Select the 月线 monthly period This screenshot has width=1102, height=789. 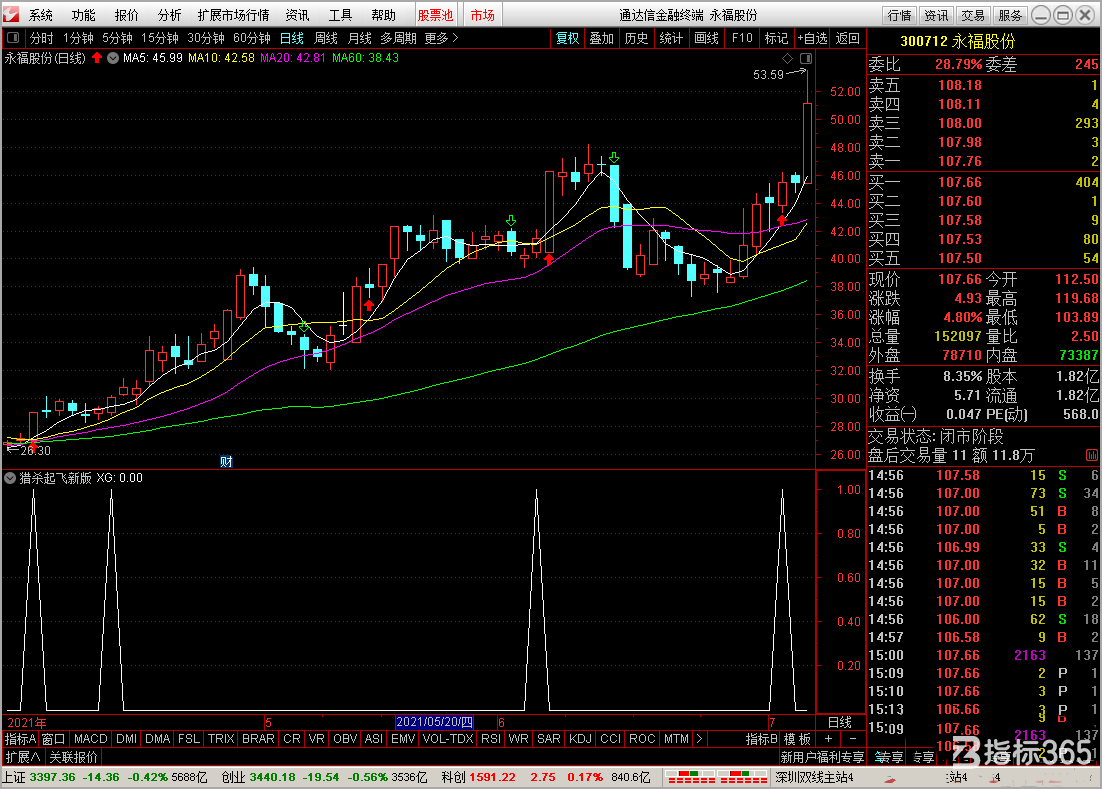pyautogui.click(x=360, y=38)
